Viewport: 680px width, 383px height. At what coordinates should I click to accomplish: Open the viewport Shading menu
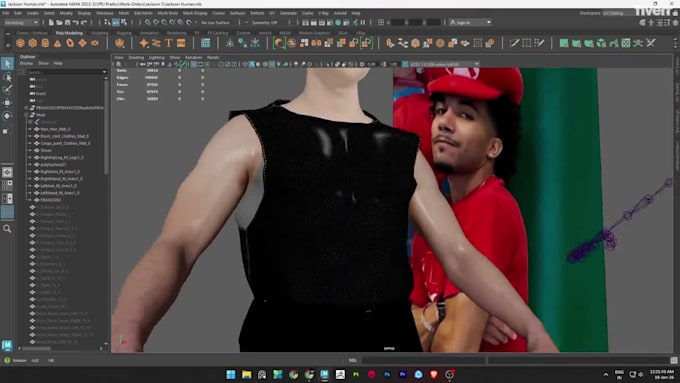tap(136, 57)
